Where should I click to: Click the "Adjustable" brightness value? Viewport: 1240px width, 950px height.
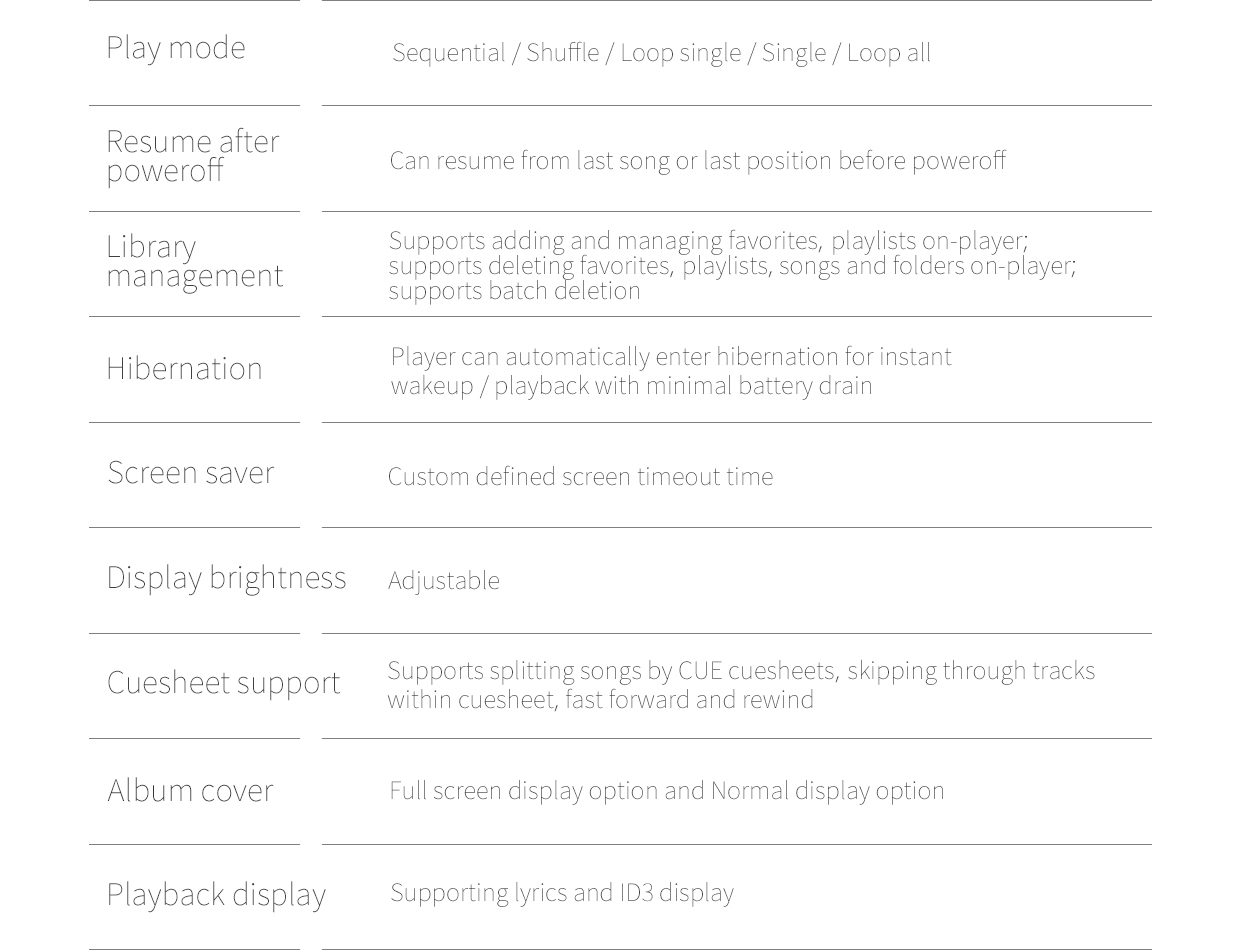[443, 580]
